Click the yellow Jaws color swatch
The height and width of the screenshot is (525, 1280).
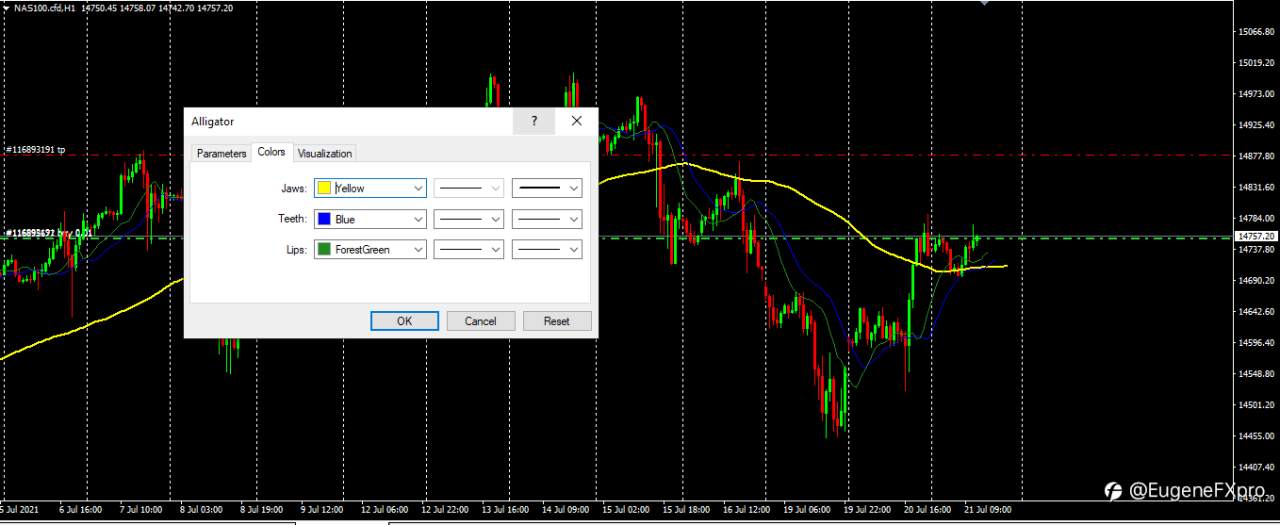point(324,188)
